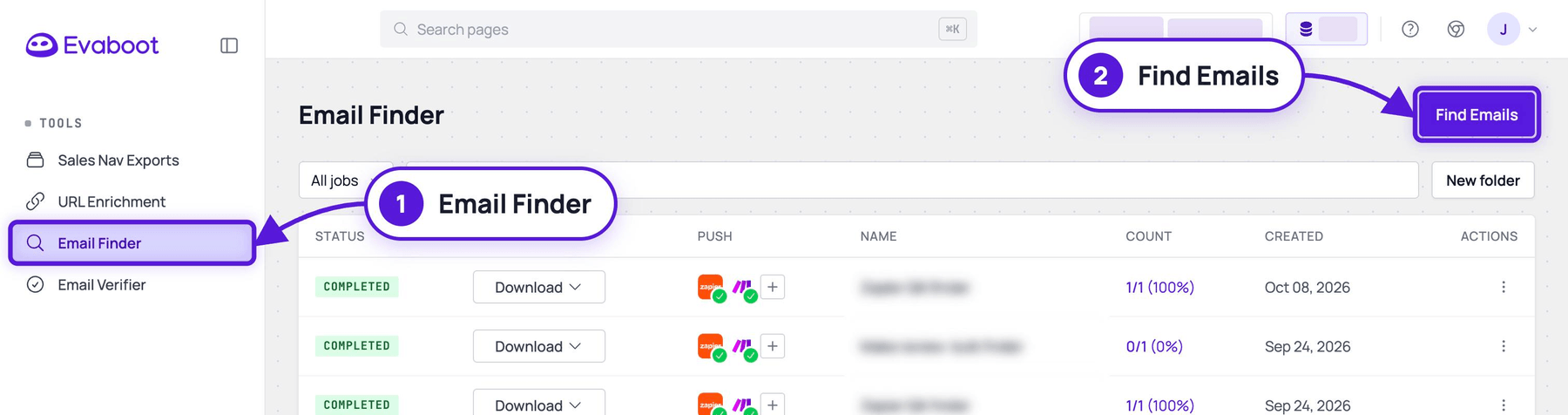
Task: Open Download dropdown in the last row
Action: (x=538, y=404)
